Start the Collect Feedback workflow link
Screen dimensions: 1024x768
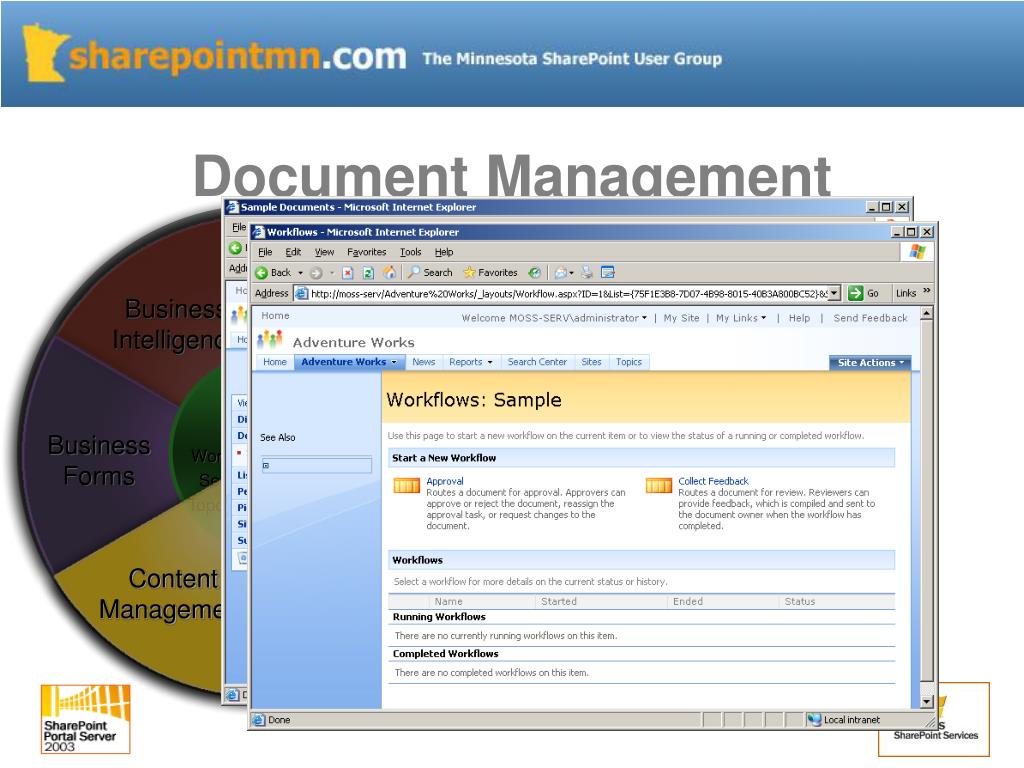coord(713,481)
